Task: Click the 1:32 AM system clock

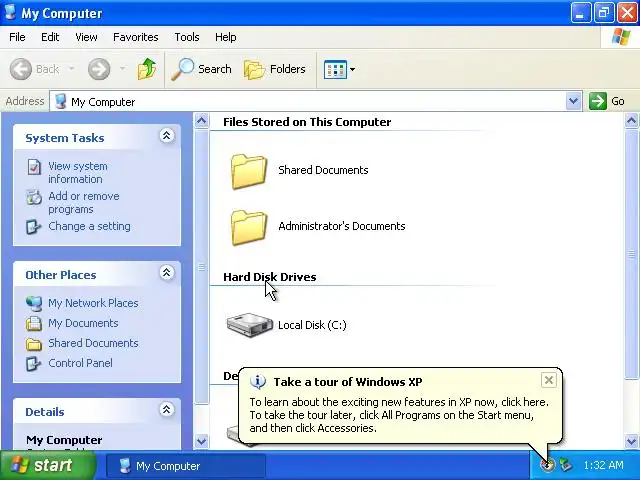Action: click(x=603, y=465)
